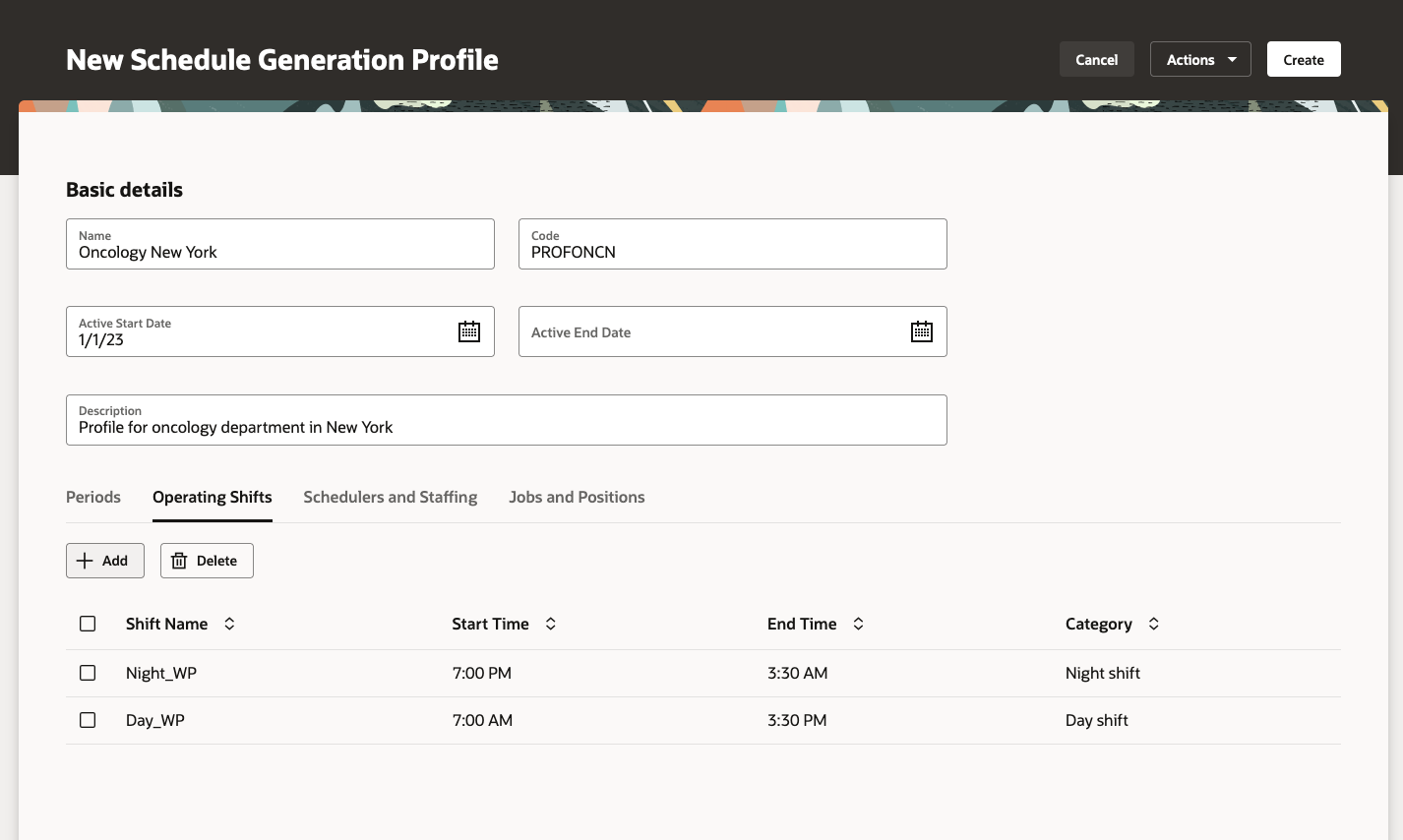This screenshot has width=1403, height=840.
Task: Switch to the Periods tab
Action: (x=92, y=497)
